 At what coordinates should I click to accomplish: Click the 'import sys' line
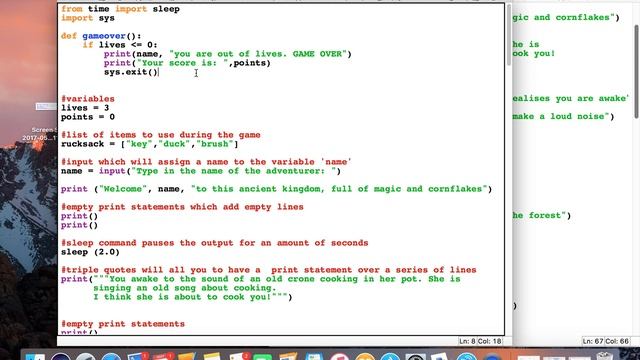tap(88, 18)
